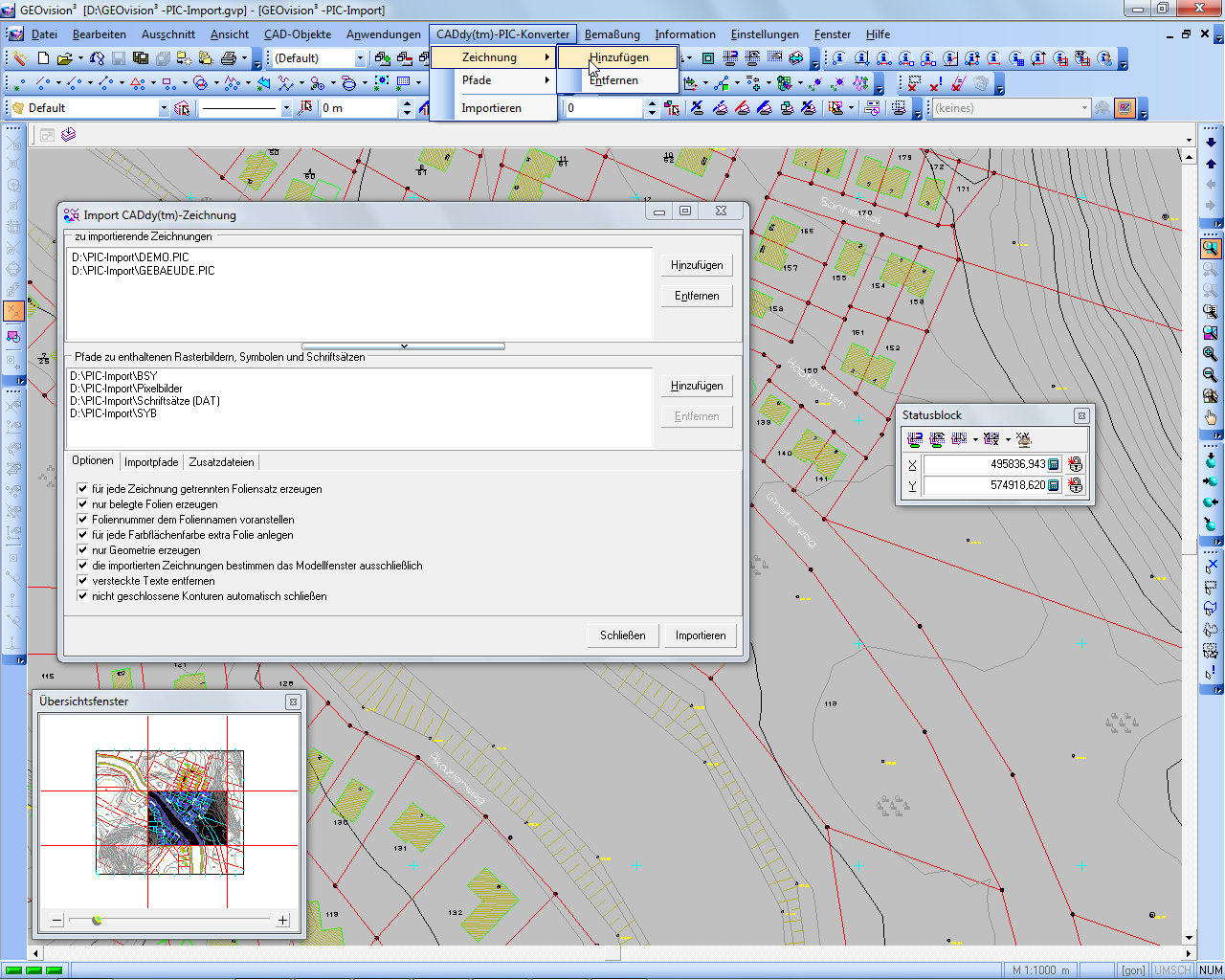Choose Hinzufügen in Zeichnung submenu

(618, 57)
